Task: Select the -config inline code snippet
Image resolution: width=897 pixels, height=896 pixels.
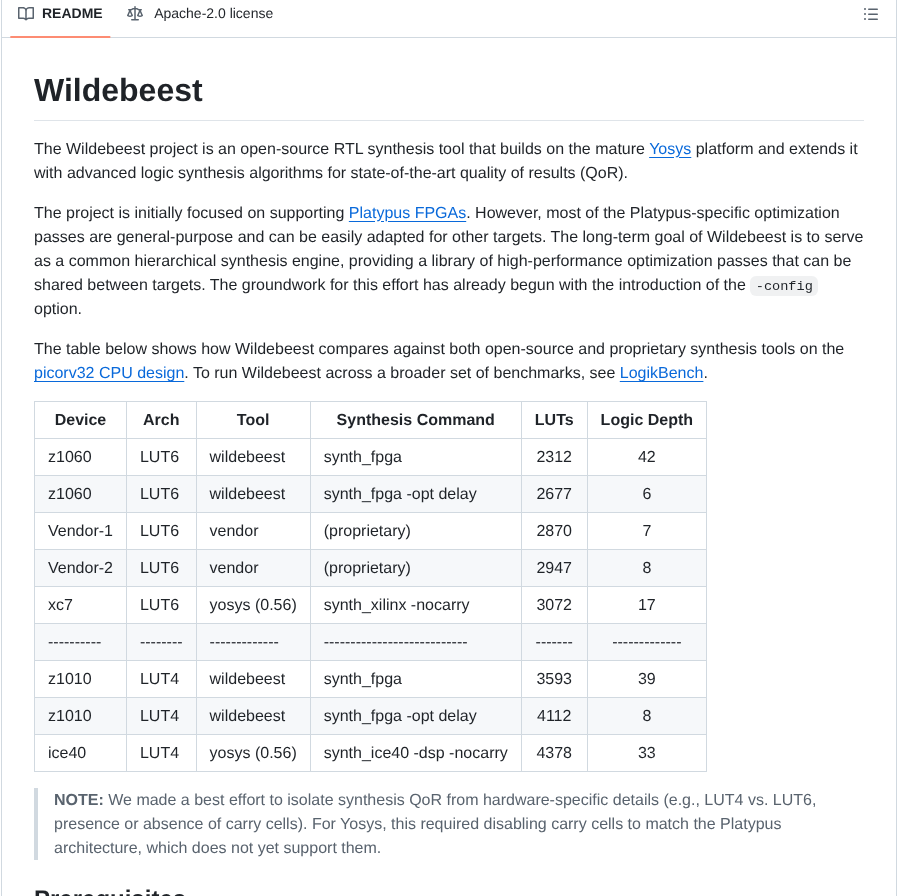Action: (x=784, y=286)
